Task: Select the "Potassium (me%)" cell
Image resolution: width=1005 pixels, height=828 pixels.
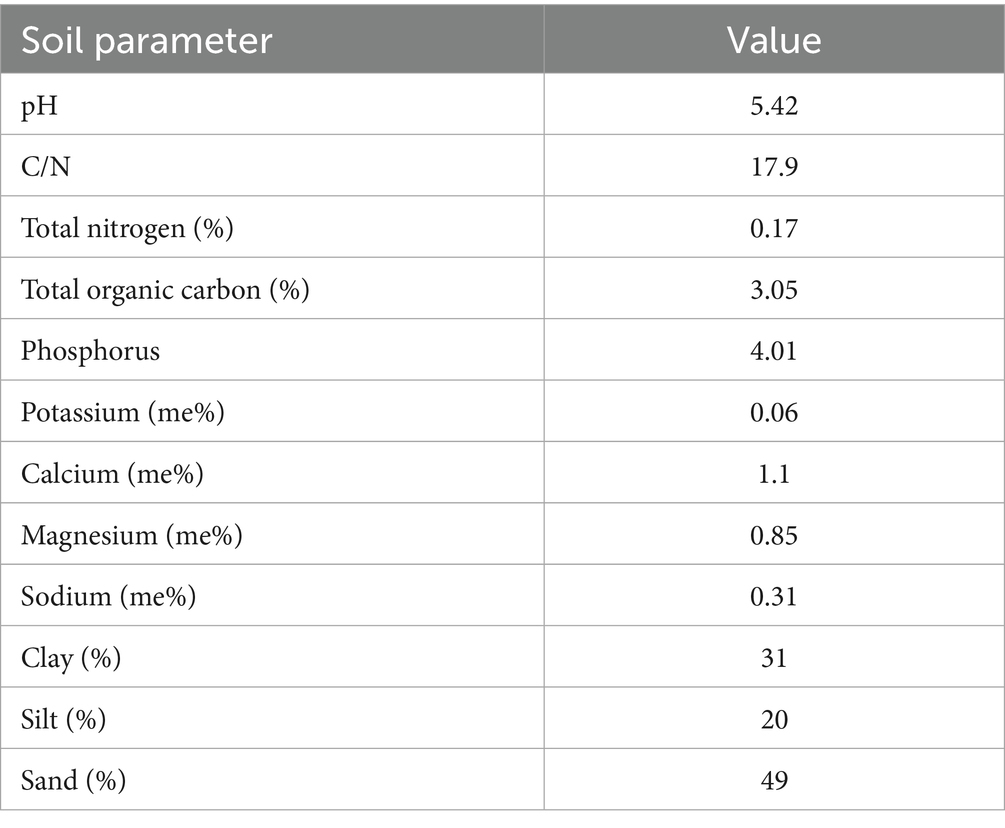Action: (122, 413)
